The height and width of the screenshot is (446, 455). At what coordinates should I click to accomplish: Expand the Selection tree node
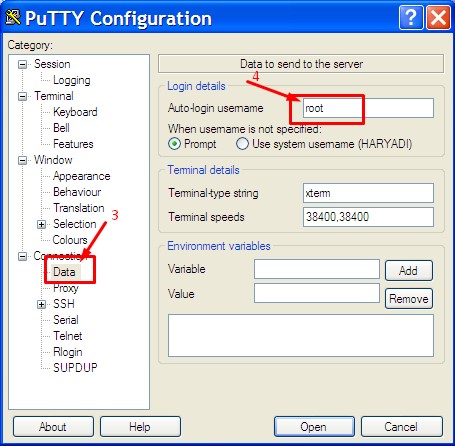(41, 224)
